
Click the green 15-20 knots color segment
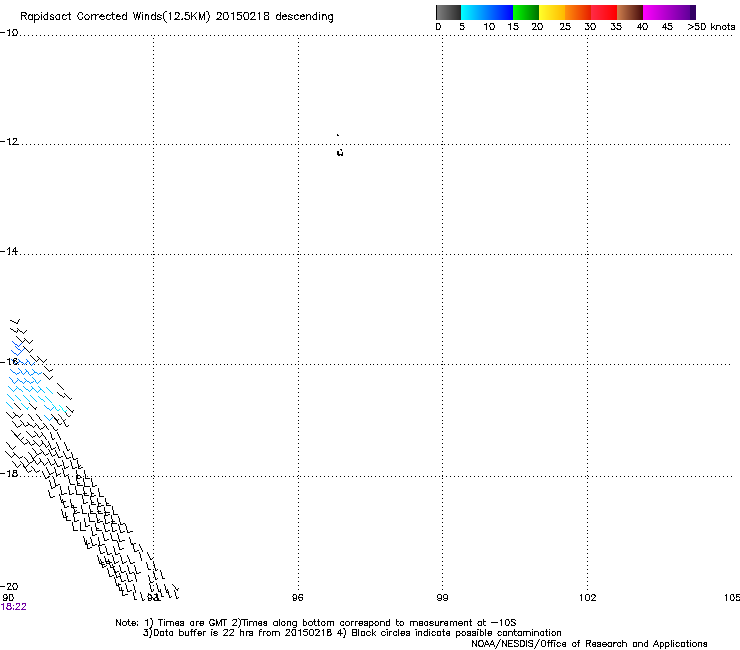coord(526,12)
